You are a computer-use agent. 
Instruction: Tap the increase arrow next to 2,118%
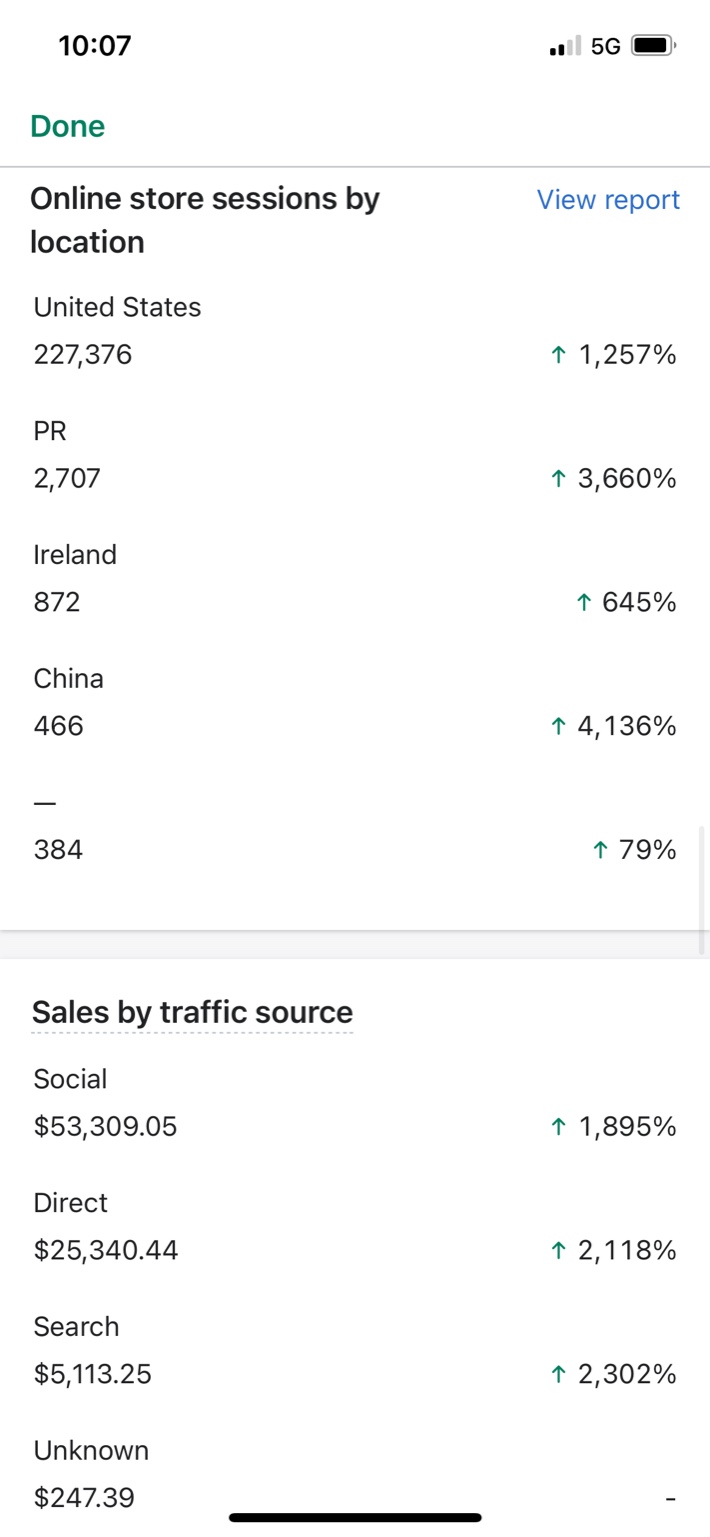point(559,1251)
